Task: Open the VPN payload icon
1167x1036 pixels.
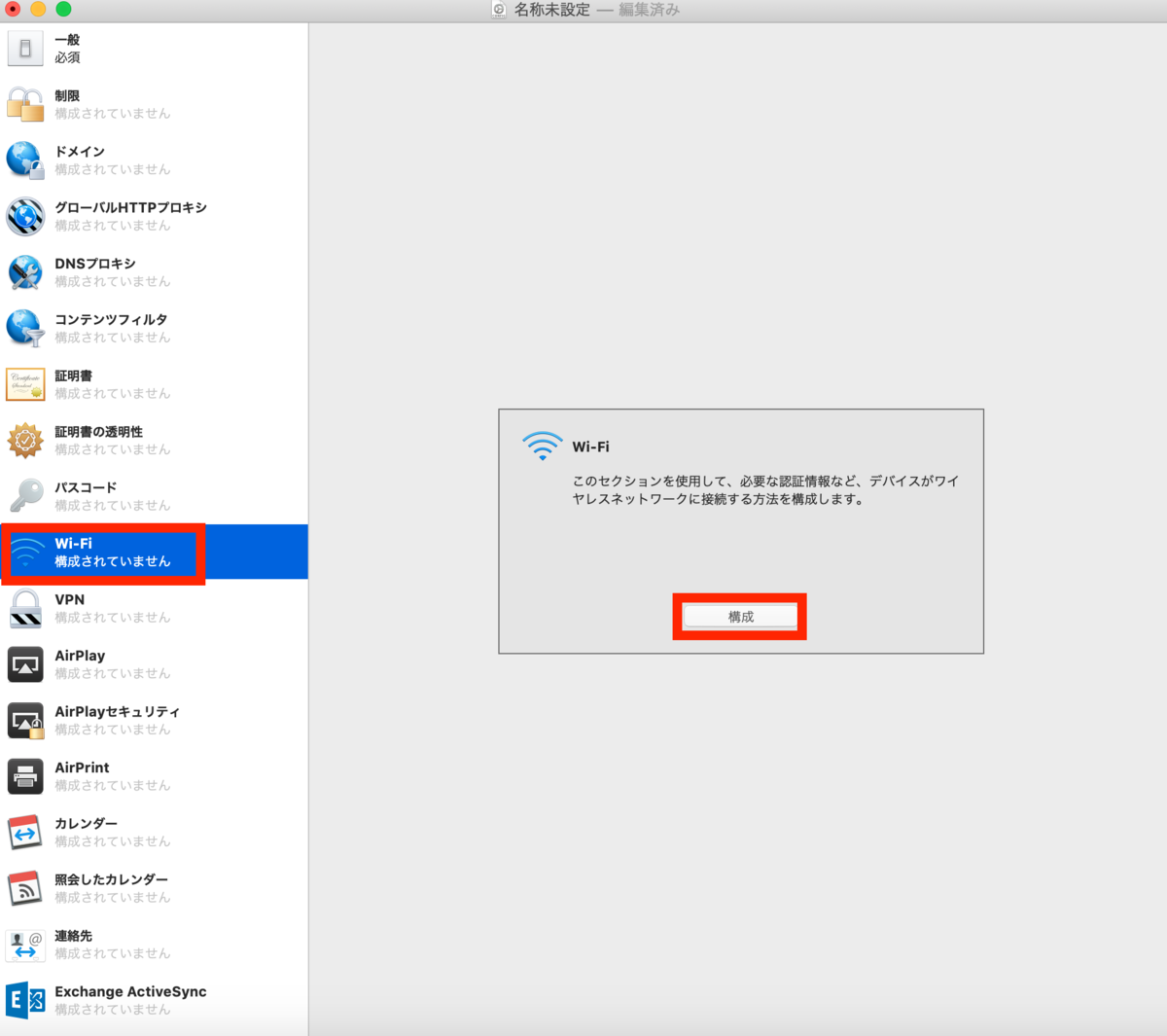Action: click(25, 608)
